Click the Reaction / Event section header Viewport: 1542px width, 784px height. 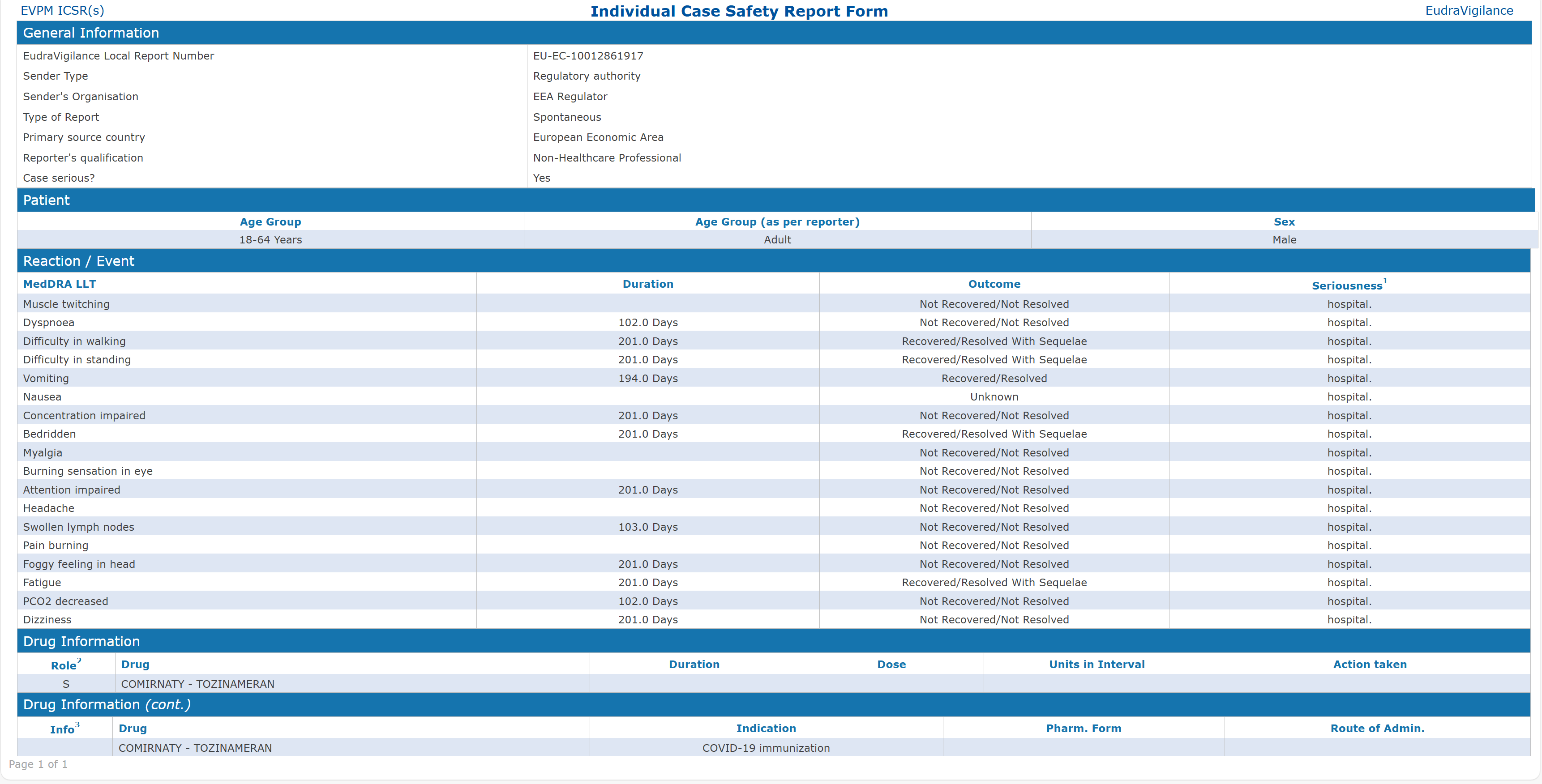[x=773, y=261]
